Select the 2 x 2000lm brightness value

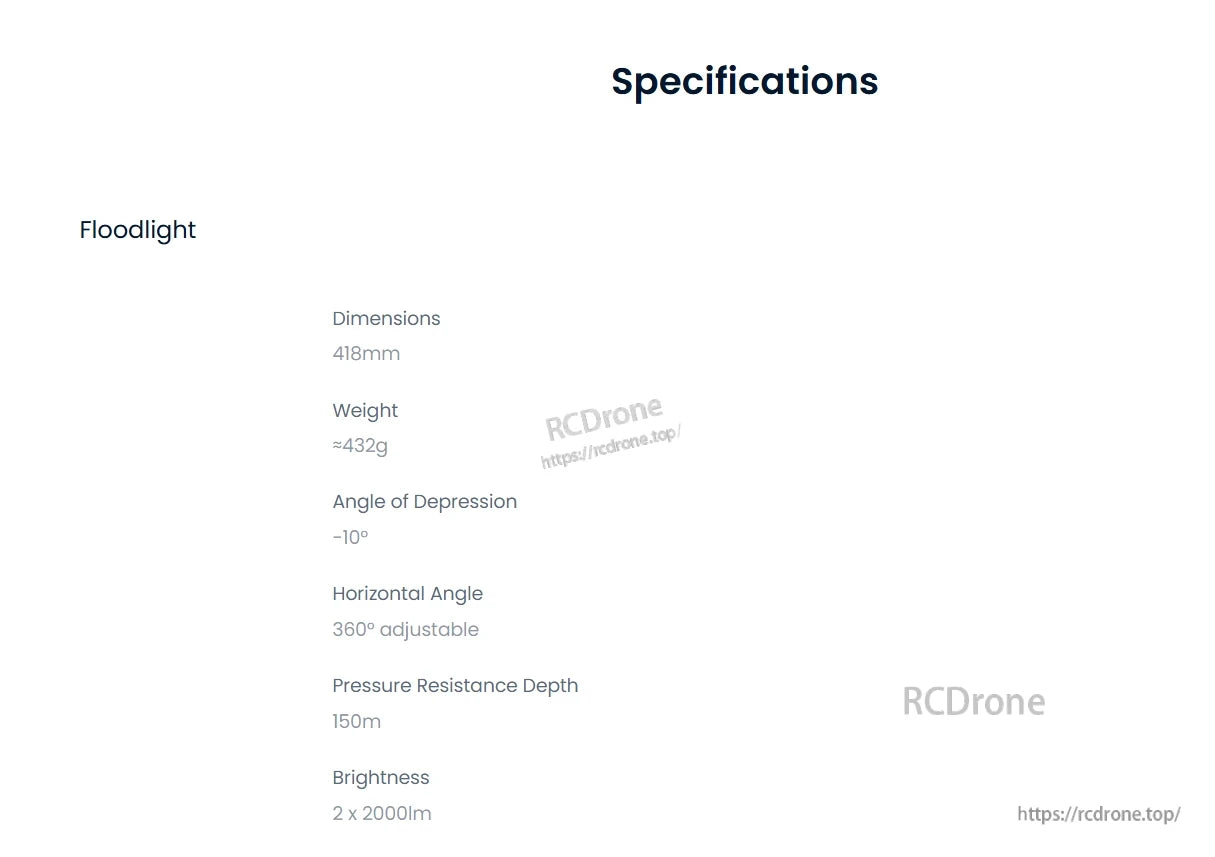pyautogui.click(x=382, y=814)
